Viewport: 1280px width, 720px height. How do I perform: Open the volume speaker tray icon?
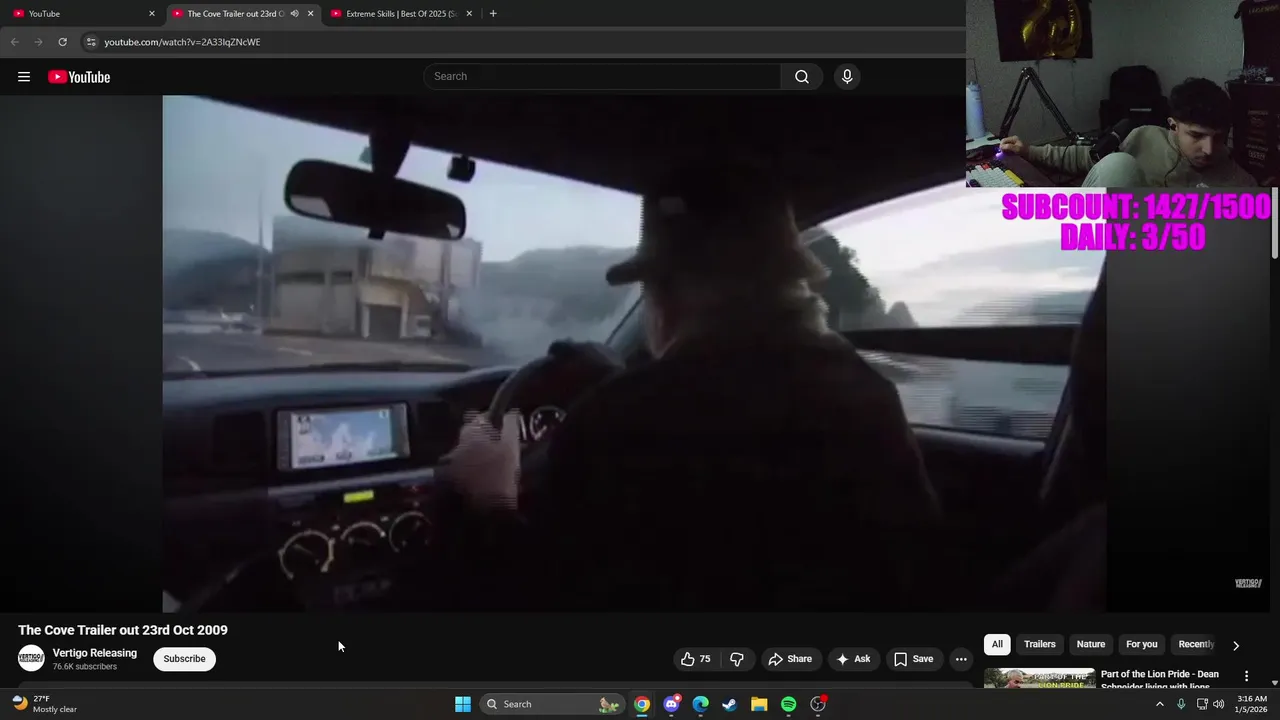click(1218, 704)
